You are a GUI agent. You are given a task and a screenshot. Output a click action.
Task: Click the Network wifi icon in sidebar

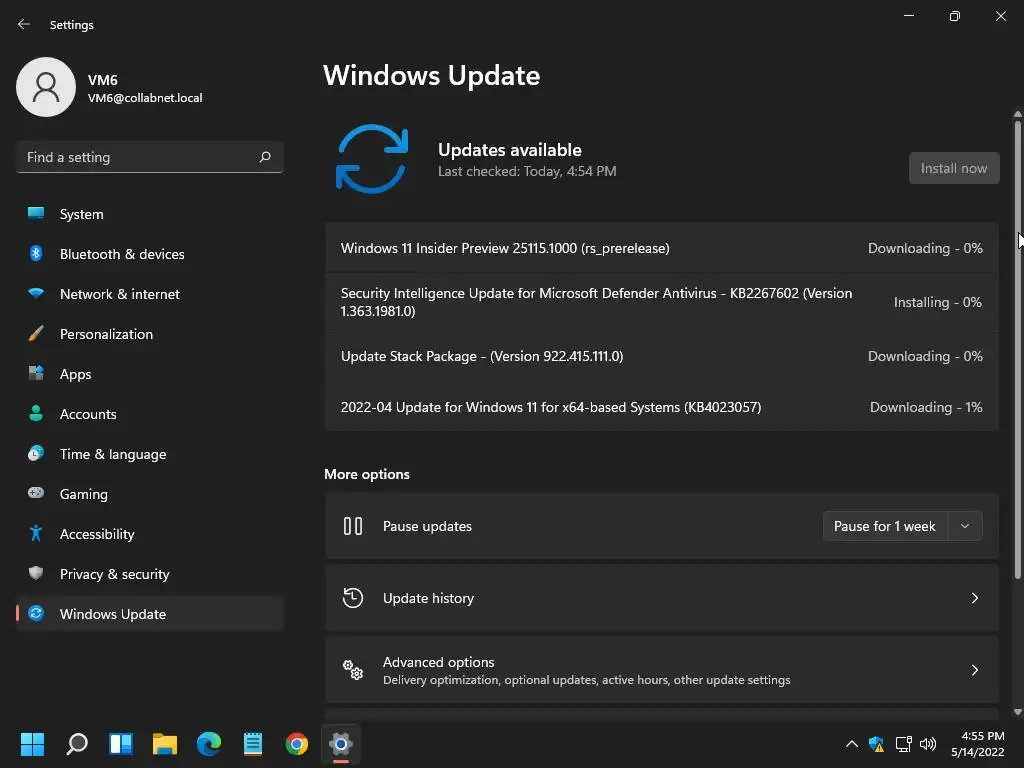coord(36,293)
